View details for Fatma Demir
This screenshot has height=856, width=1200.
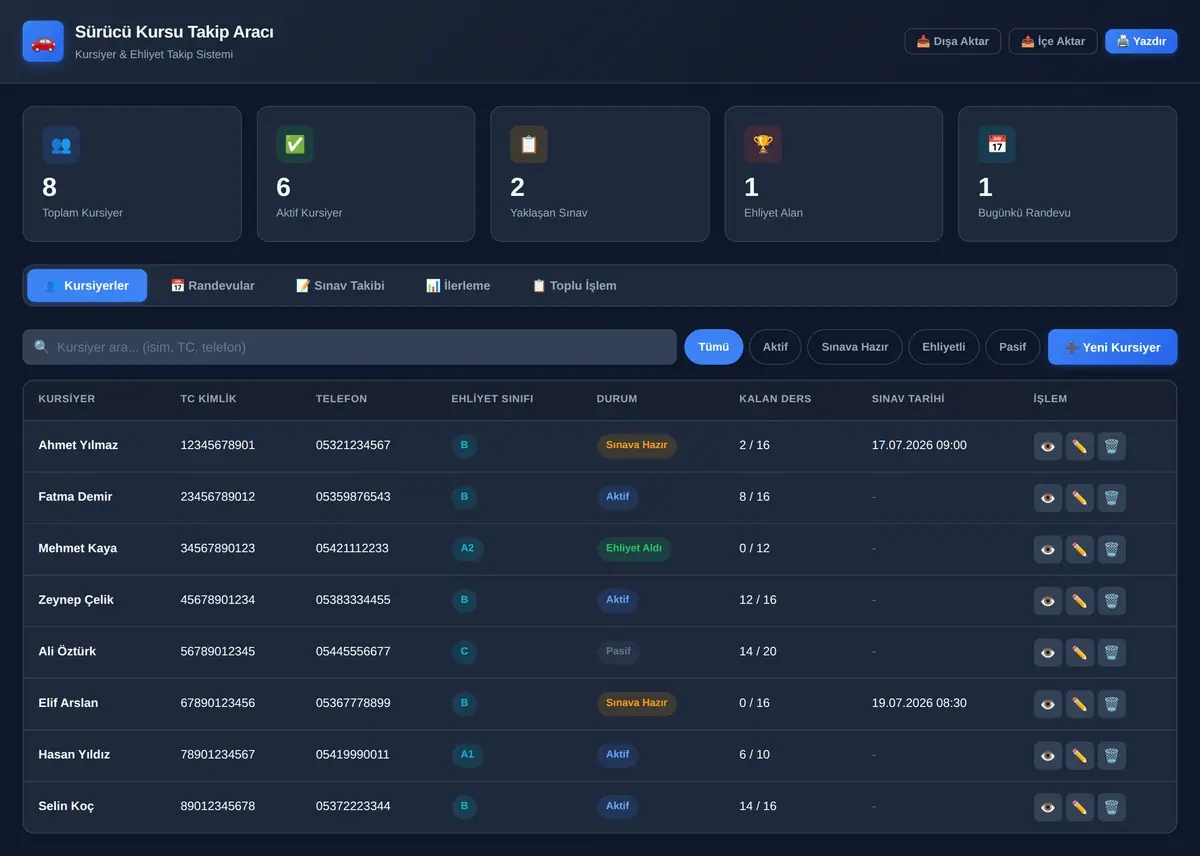pyautogui.click(x=1048, y=498)
